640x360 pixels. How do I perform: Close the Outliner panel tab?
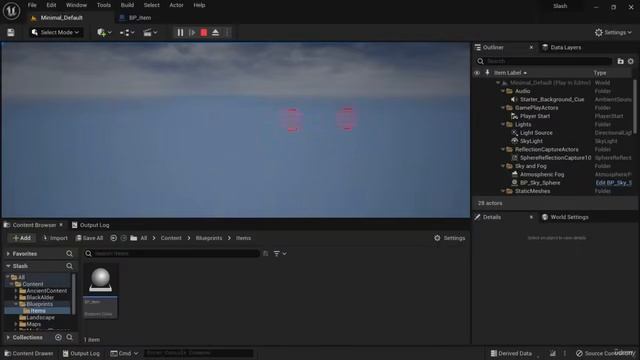pyautogui.click(x=531, y=47)
